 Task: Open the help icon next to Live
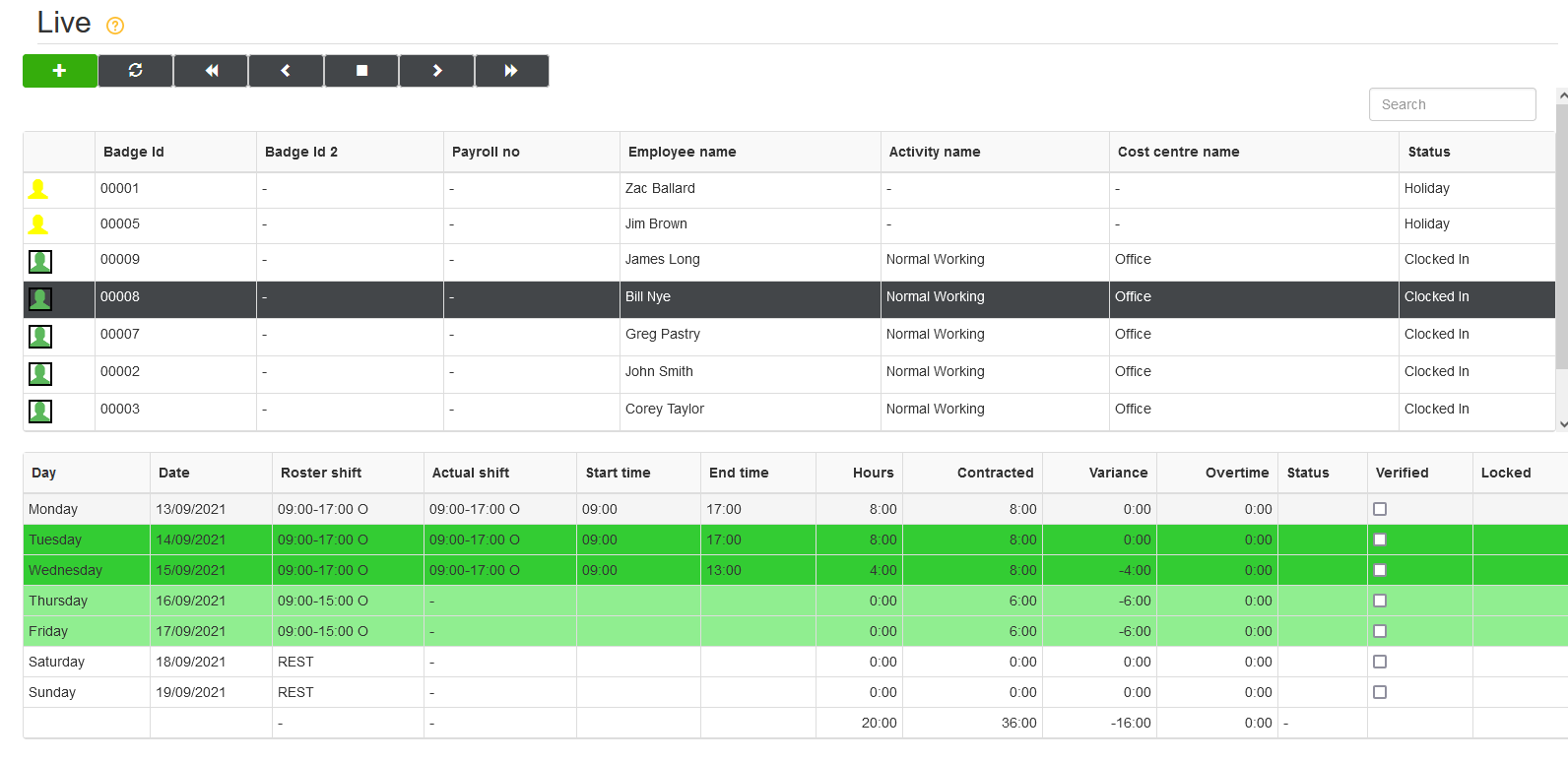point(115,26)
